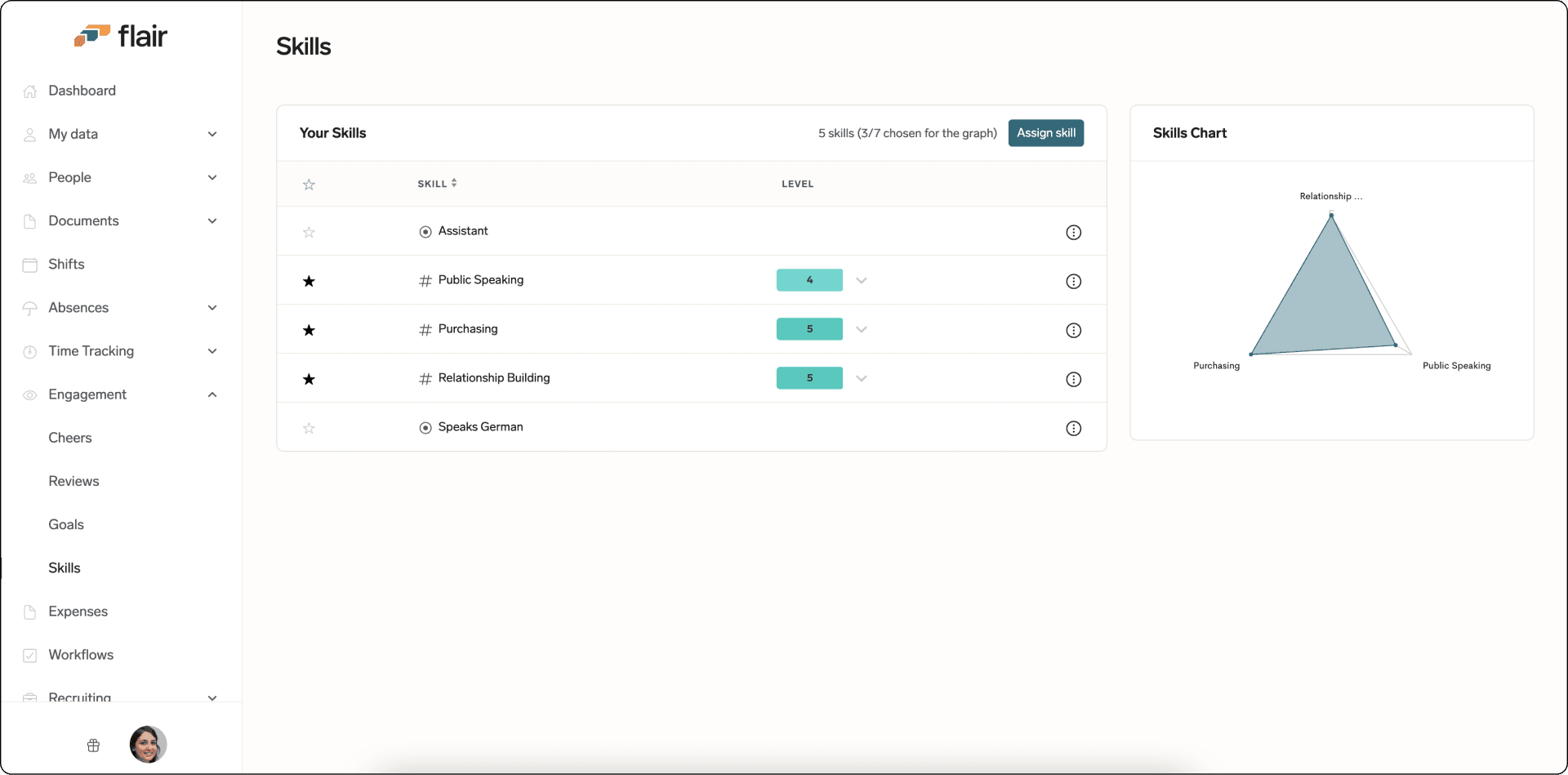Click the Absences umbrella icon
This screenshot has width=1568, height=775.
point(30,308)
